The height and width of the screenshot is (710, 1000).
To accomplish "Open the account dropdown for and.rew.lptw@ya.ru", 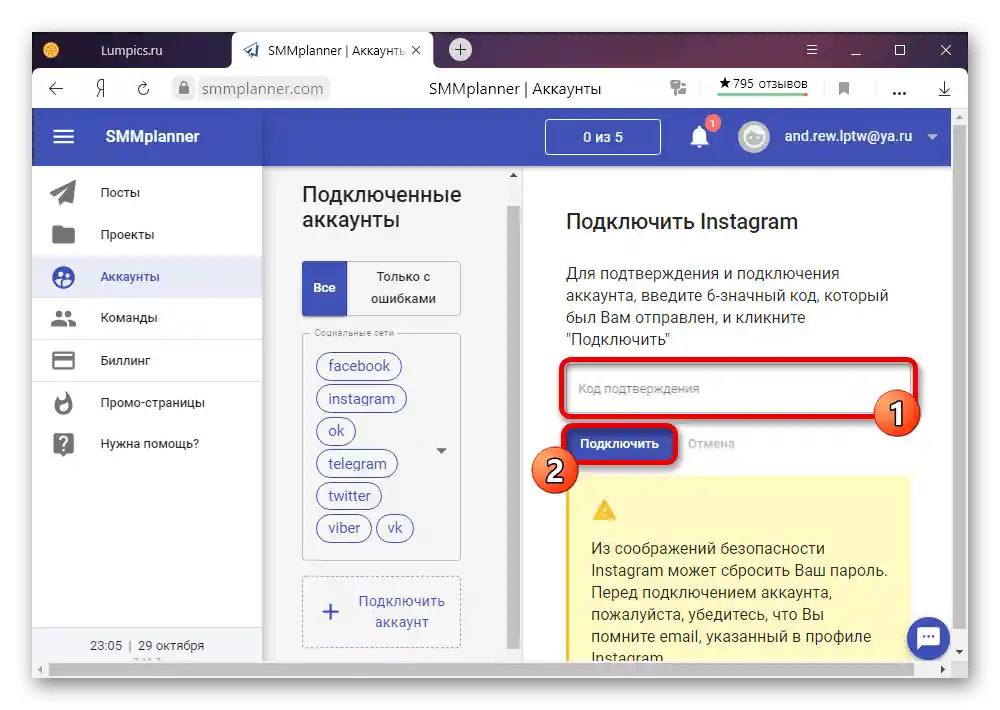I will 932,136.
